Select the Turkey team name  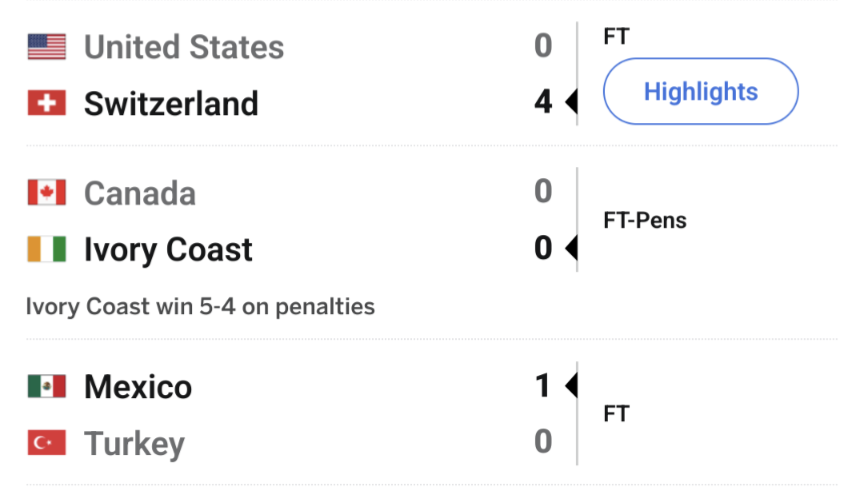(x=134, y=444)
